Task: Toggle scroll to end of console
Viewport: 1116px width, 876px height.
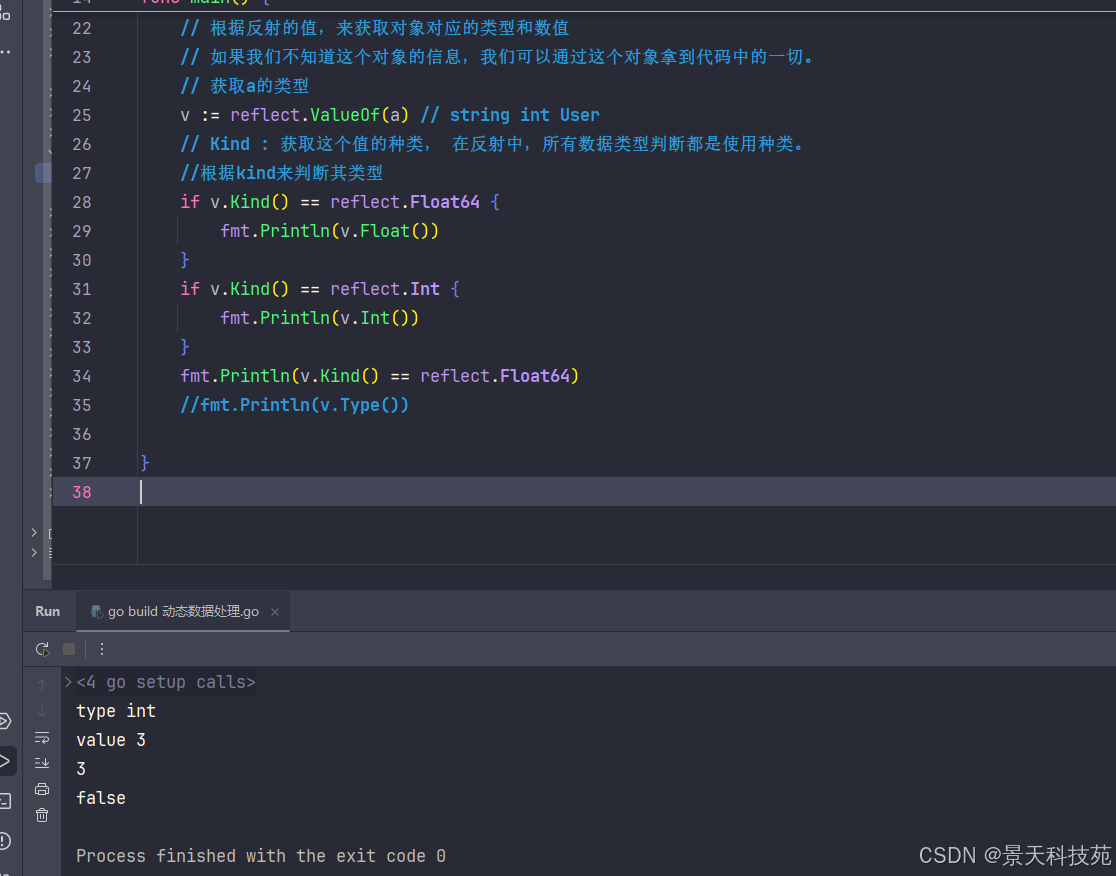Action: pos(42,763)
